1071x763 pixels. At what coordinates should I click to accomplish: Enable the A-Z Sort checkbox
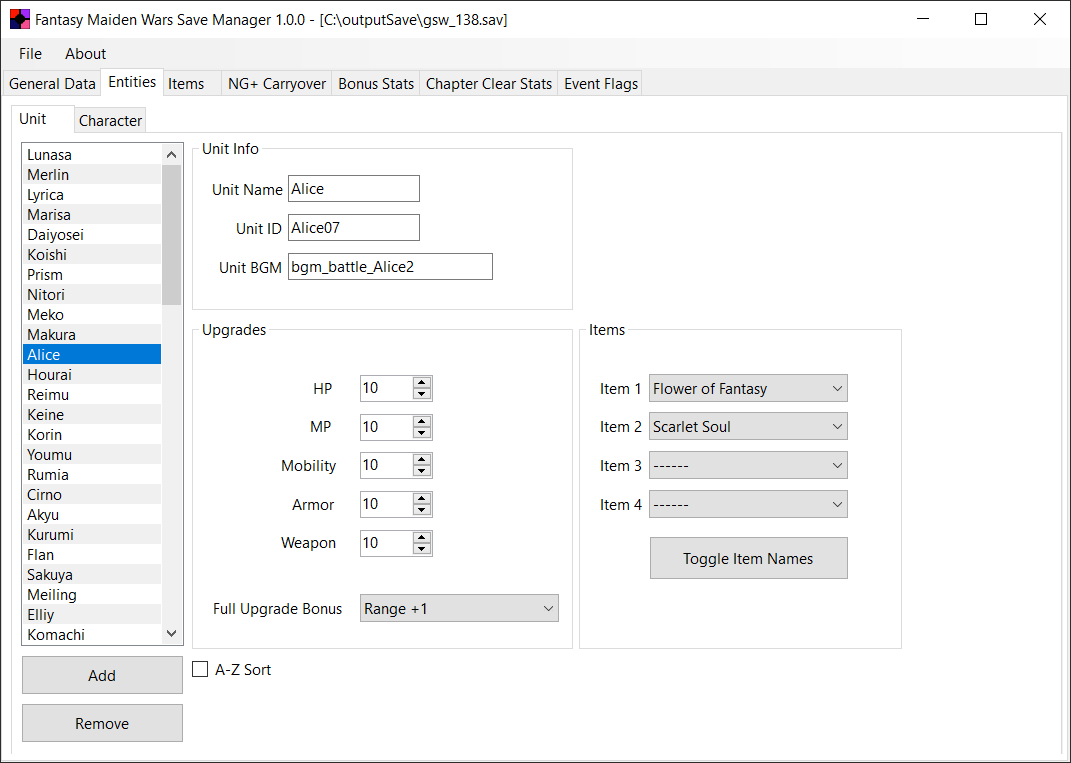200,669
